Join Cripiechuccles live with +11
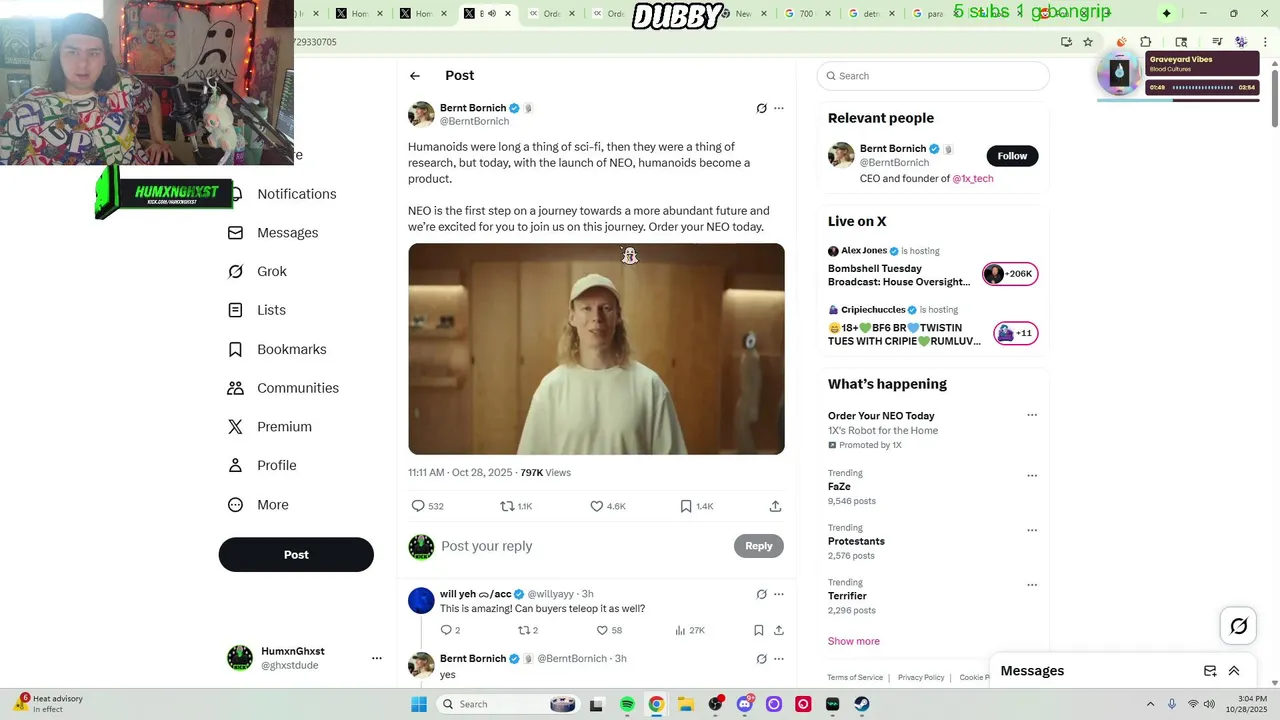This screenshot has height=720, width=1280. [1015, 333]
